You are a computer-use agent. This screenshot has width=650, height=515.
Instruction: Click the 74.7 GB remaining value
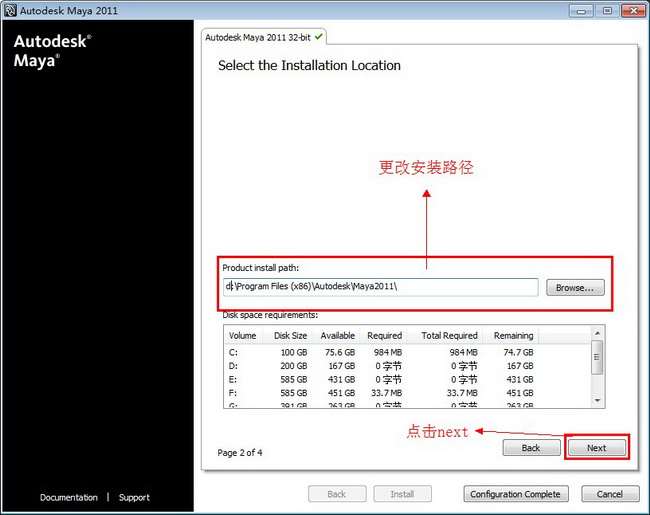pos(518,352)
